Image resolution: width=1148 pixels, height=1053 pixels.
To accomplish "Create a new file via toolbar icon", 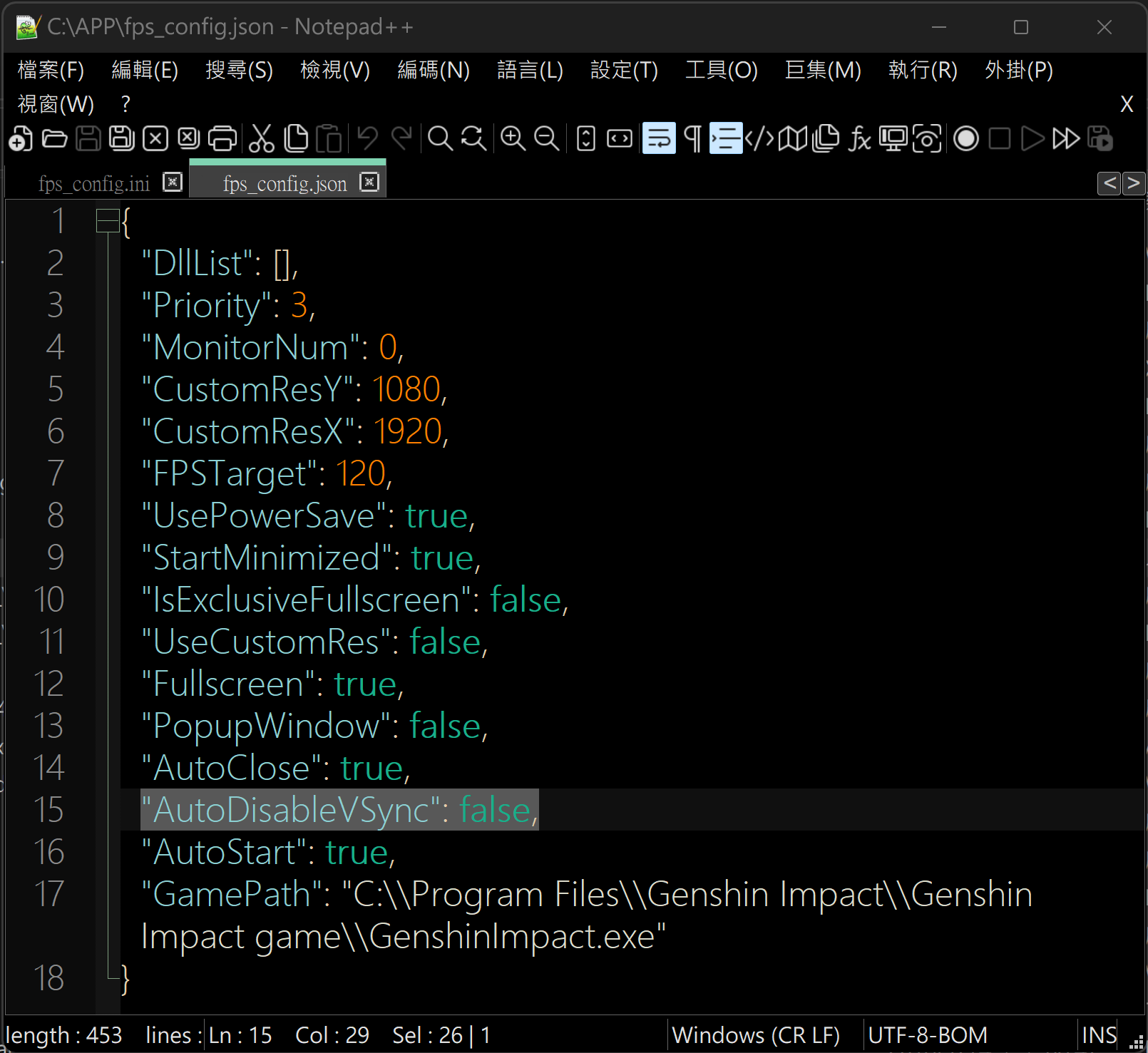I will pyautogui.click(x=21, y=138).
